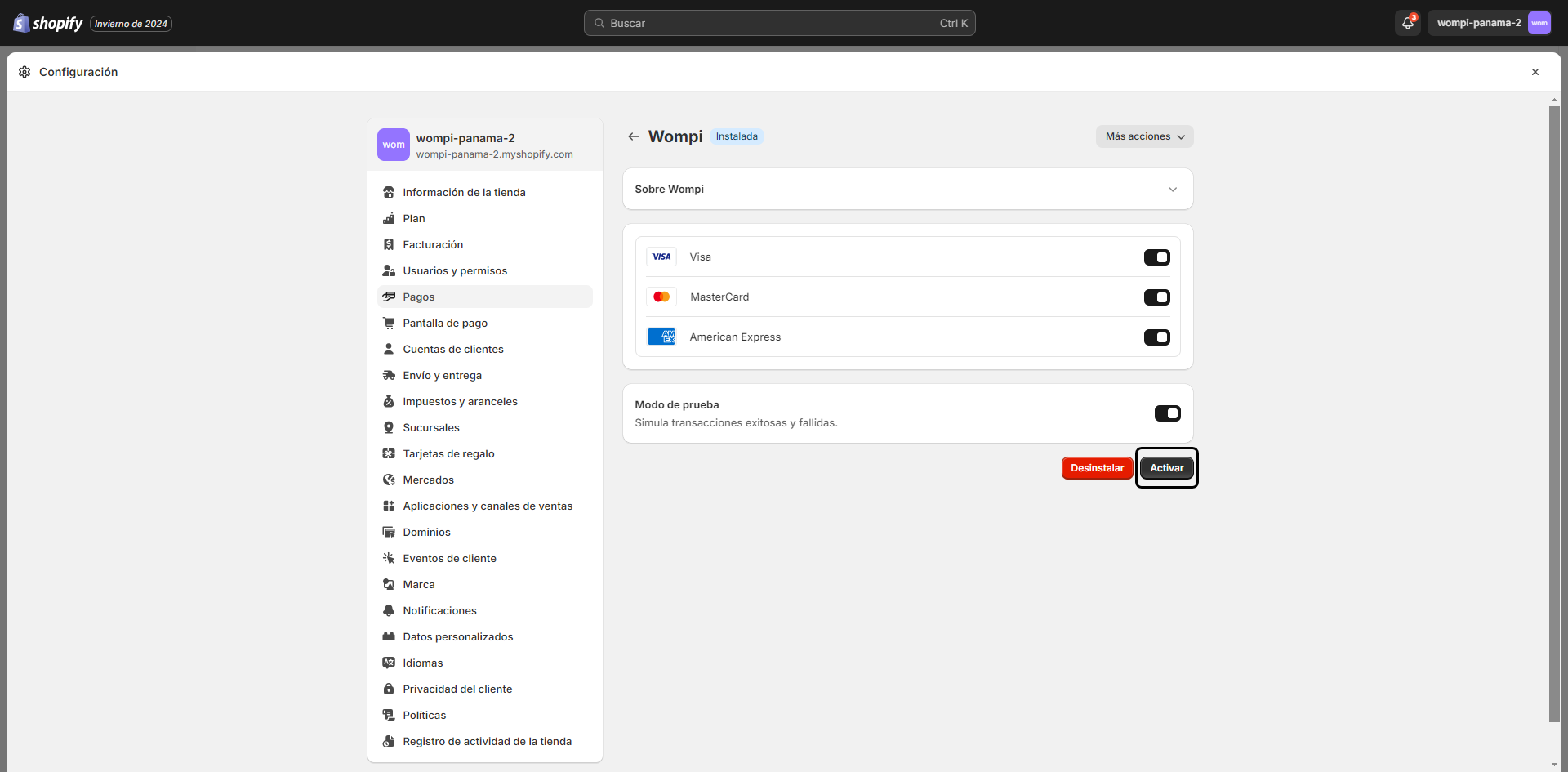Select the Tarjetas de regalo icon
This screenshot has height=772, width=1568.
tap(390, 453)
